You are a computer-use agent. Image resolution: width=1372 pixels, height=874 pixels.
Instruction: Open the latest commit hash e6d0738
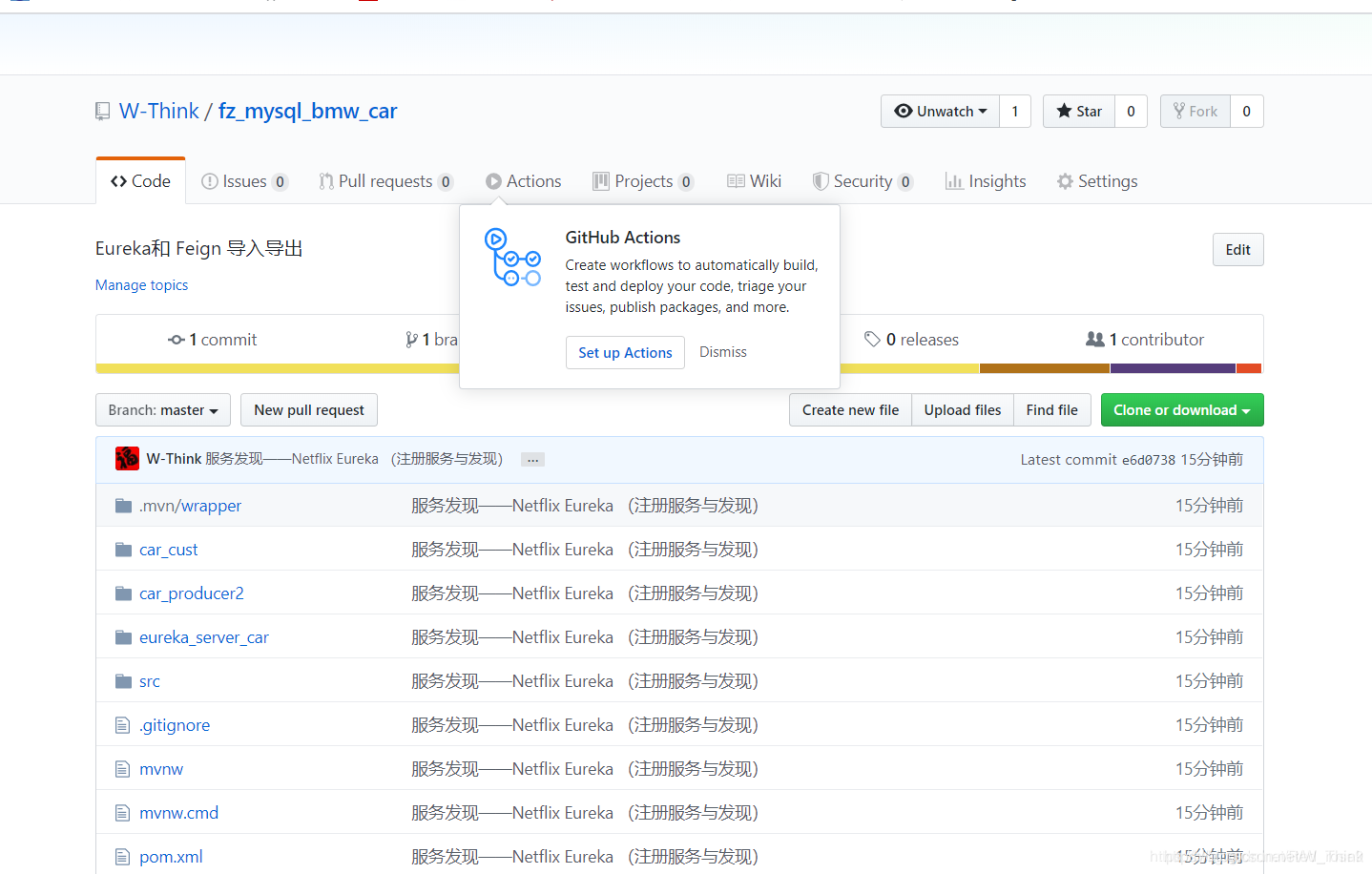[1149, 460]
